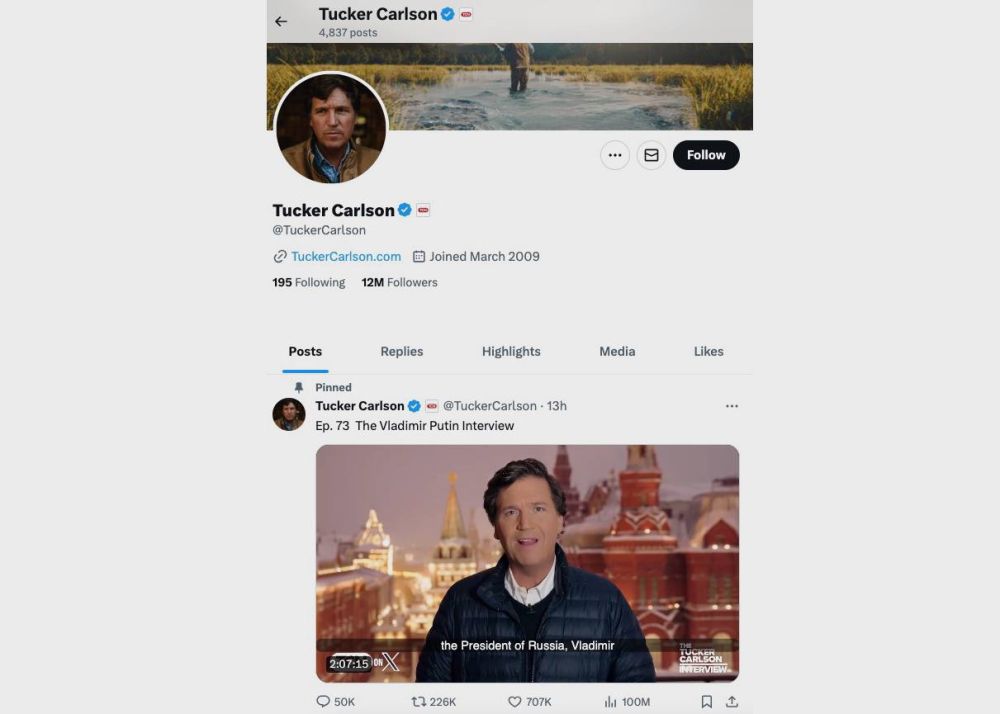1000x714 pixels.
Task: Bookmark the pinned post
Action: pos(706,702)
